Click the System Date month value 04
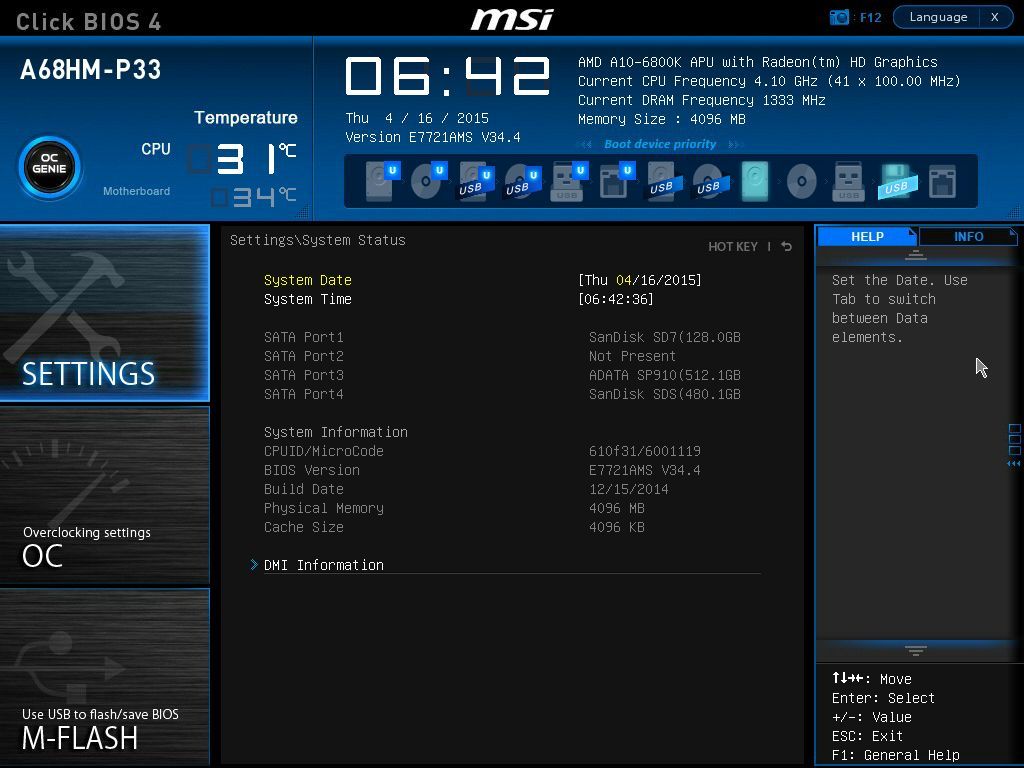The width and height of the screenshot is (1024, 768). tap(624, 280)
